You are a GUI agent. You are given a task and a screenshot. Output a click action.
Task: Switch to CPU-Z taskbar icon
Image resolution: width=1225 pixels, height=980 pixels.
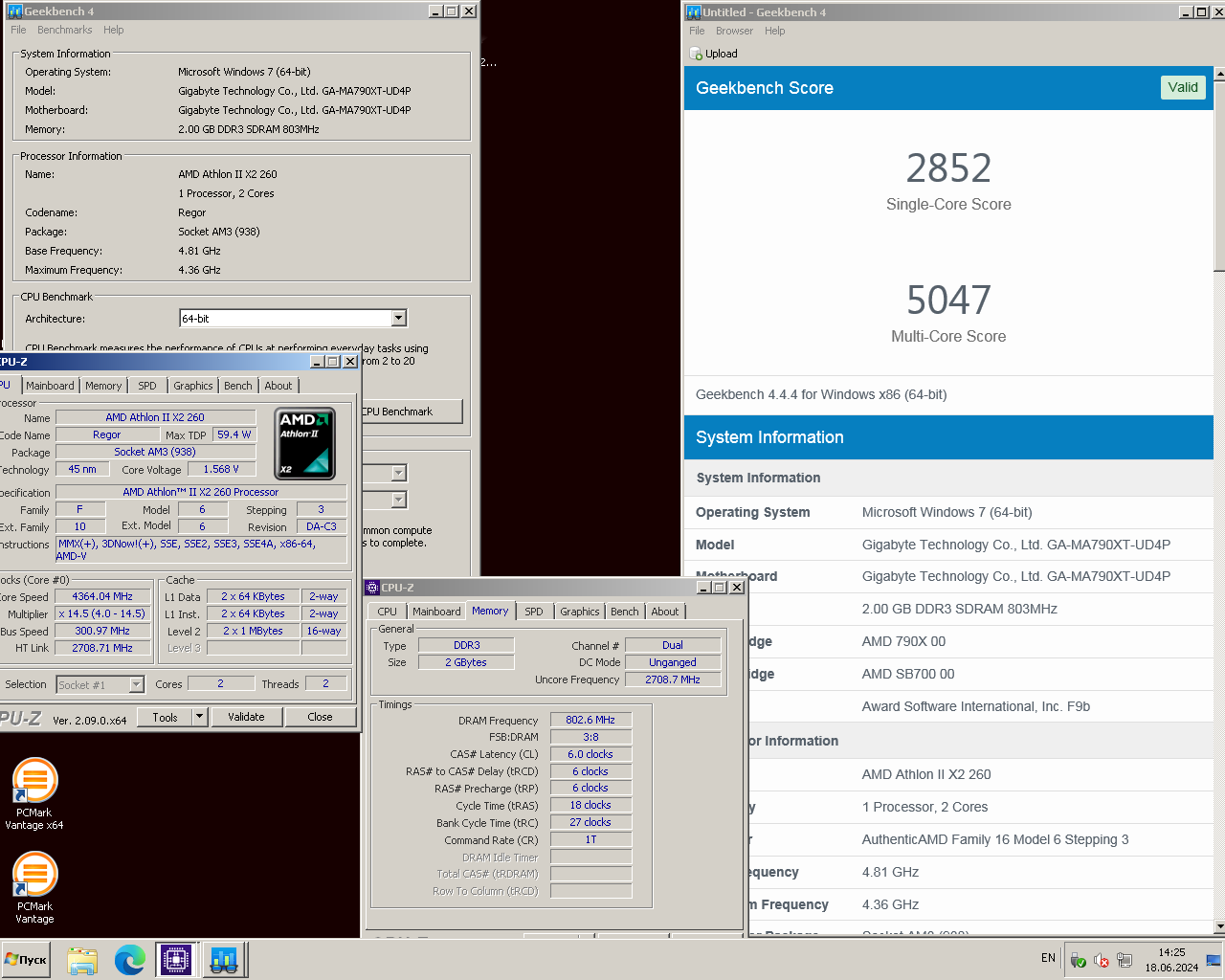tap(176, 959)
